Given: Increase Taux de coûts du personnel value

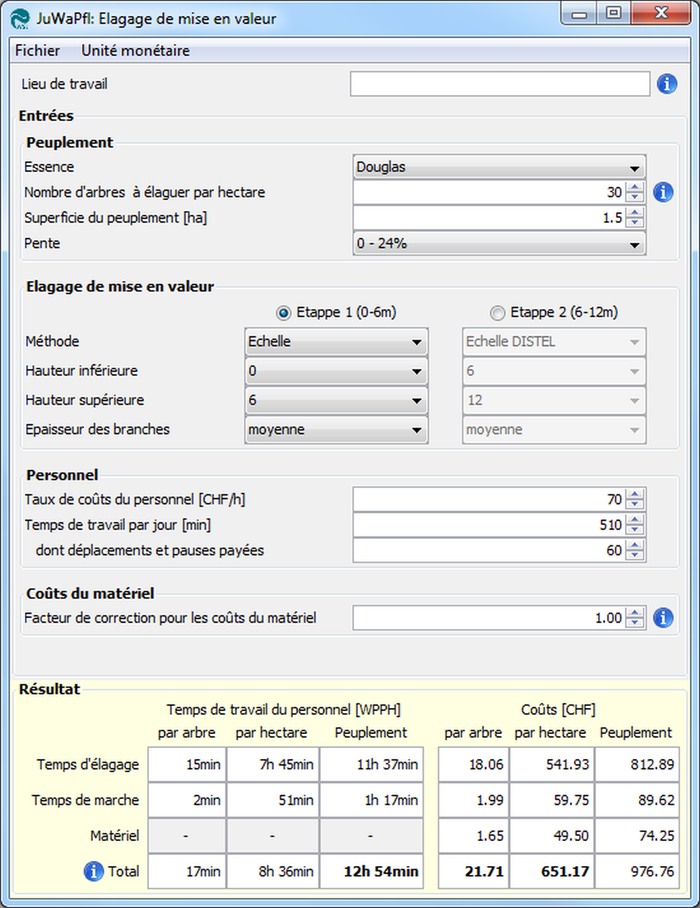Looking at the screenshot, I should point(635,494).
